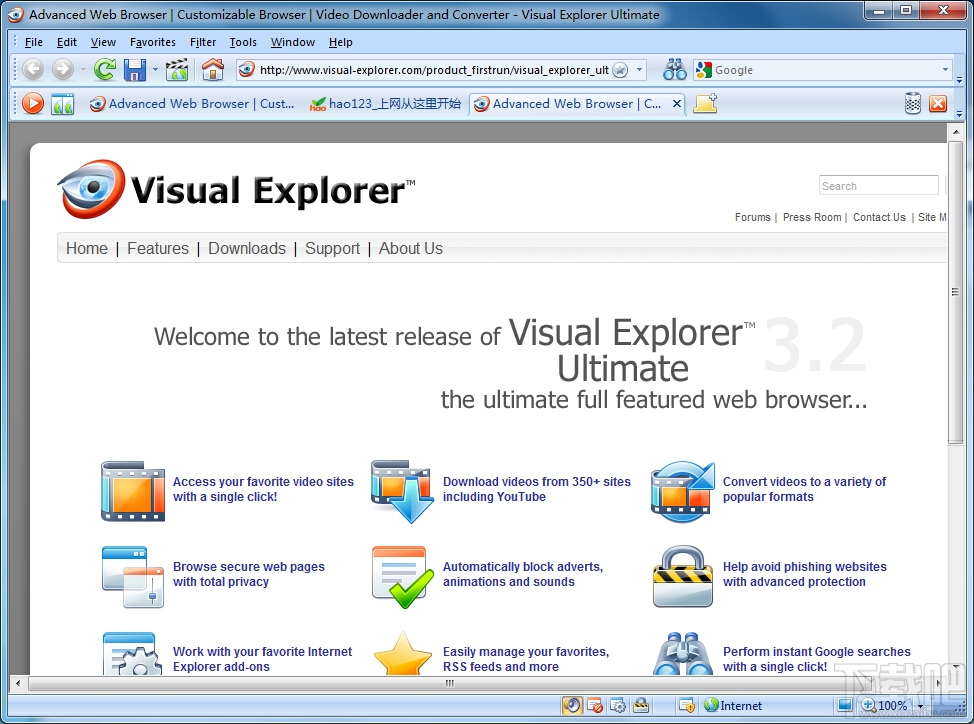Image resolution: width=974 pixels, height=724 pixels.
Task: Open a new tab with the folder icon
Action: pos(706,103)
